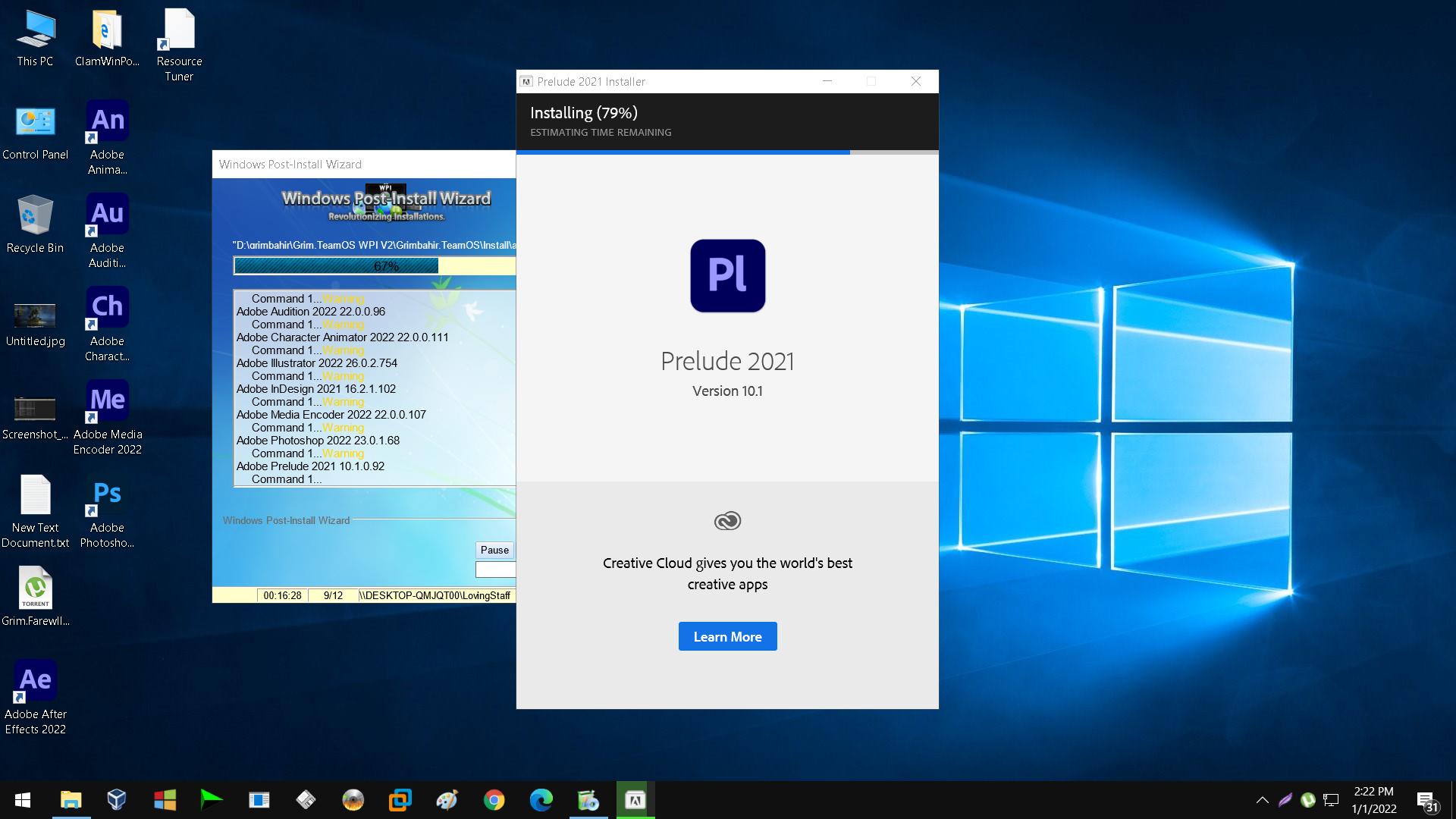1456x819 pixels.
Task: Select 'Adobe Audition 2022 22.0.0.96' log line
Action: pyautogui.click(x=311, y=312)
